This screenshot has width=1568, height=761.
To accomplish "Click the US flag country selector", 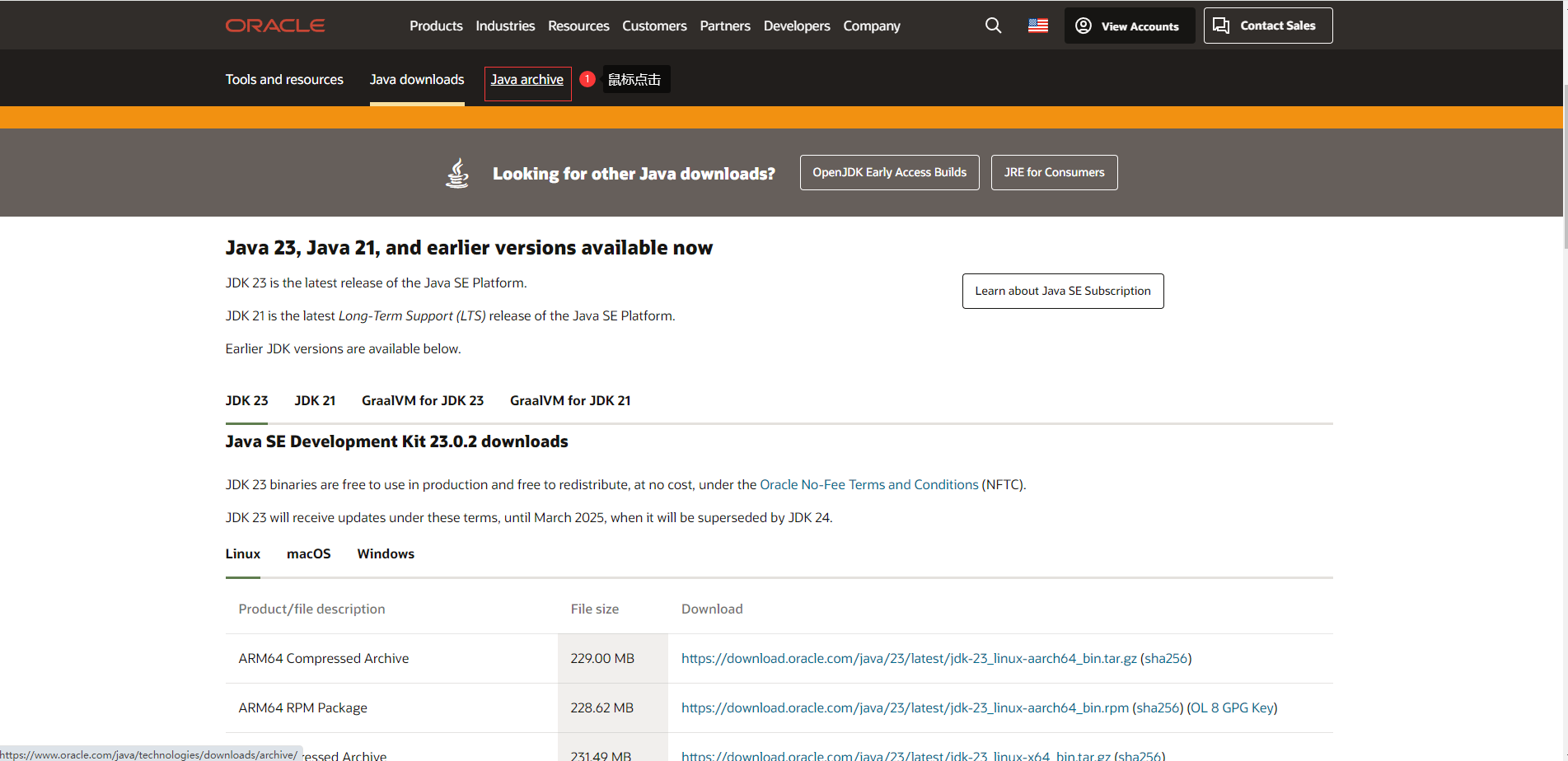I will click(x=1037, y=26).
